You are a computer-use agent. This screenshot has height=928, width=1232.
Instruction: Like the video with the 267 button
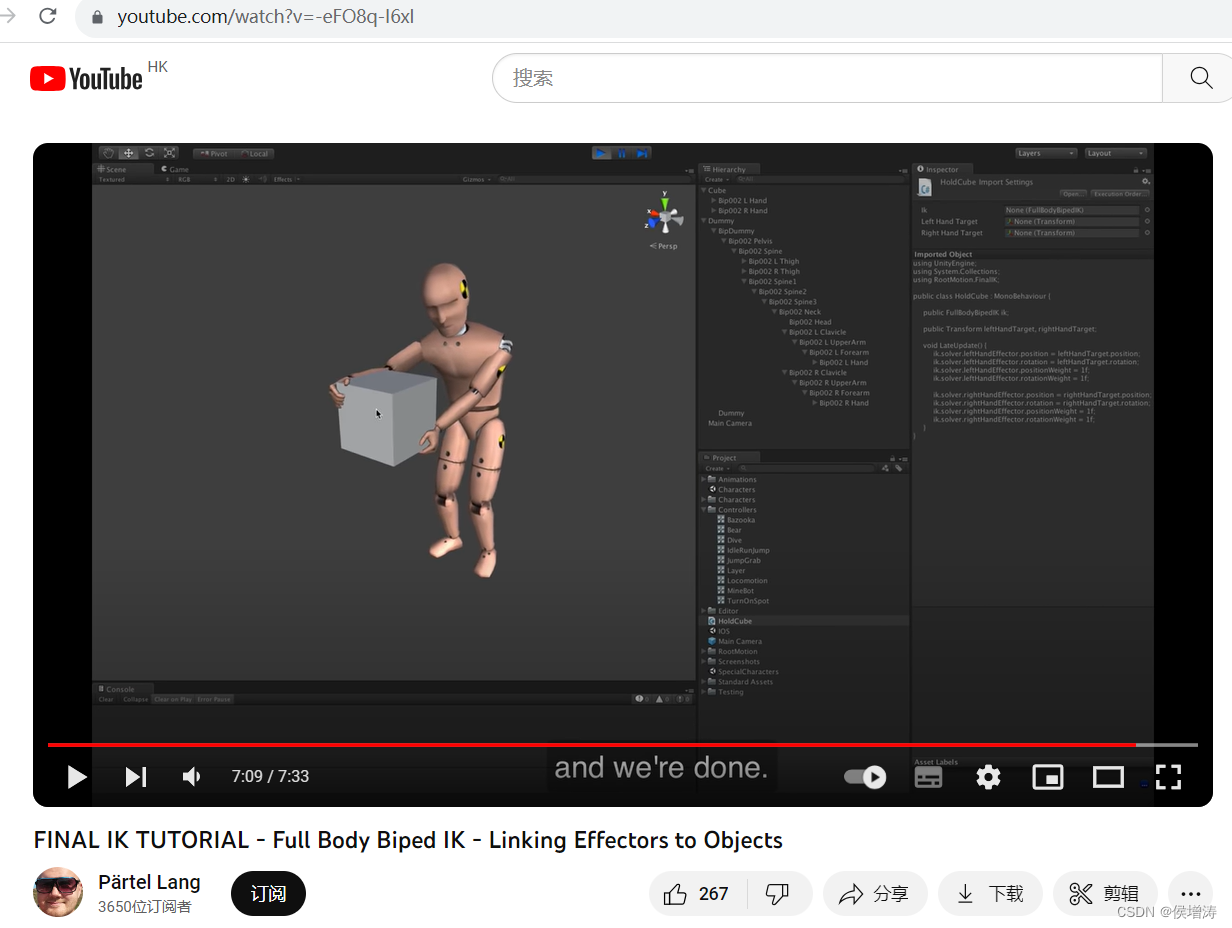[698, 894]
